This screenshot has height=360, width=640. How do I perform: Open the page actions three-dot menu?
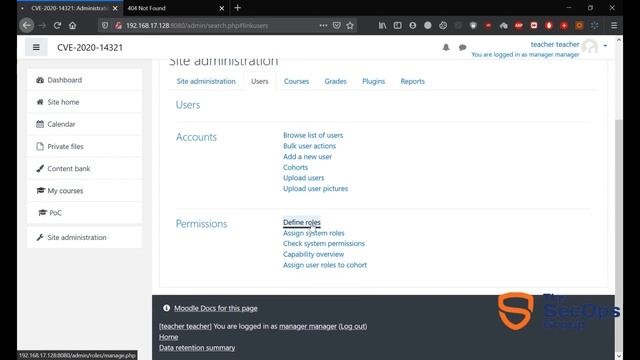click(x=323, y=25)
